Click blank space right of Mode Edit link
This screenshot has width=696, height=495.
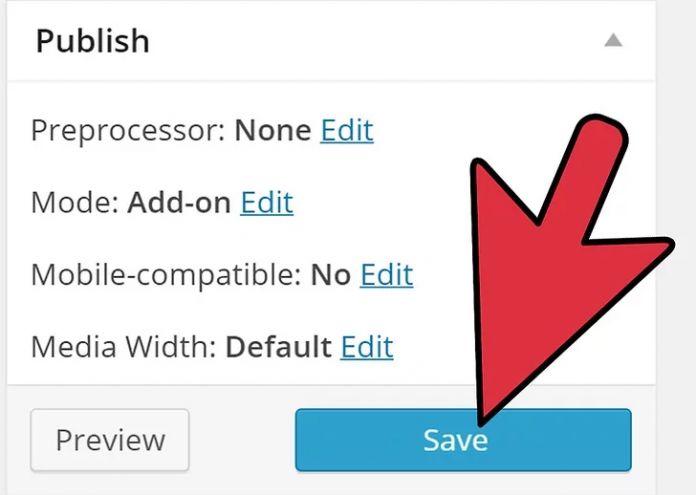(380, 203)
